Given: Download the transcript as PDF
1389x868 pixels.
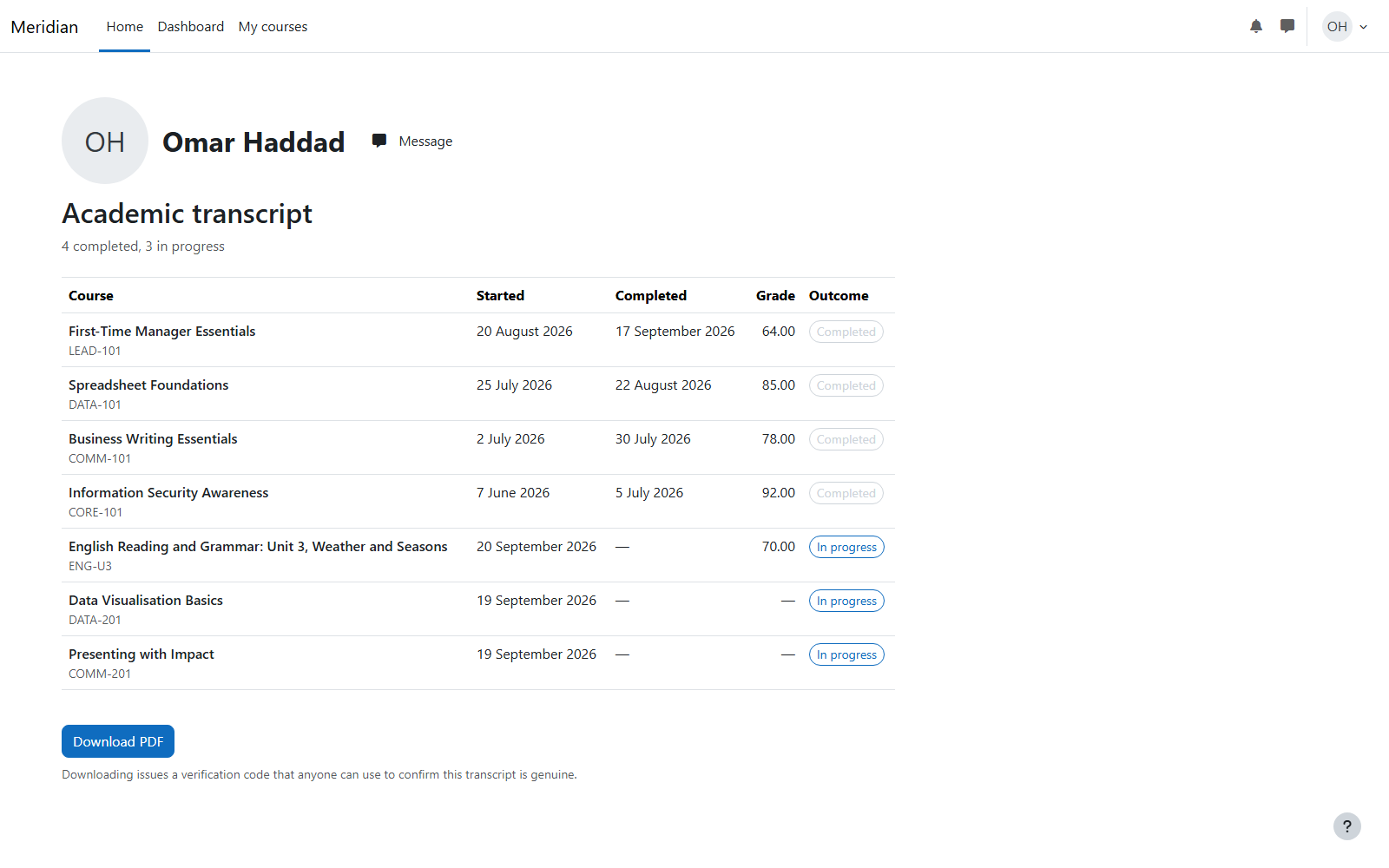Looking at the screenshot, I should 118,741.
